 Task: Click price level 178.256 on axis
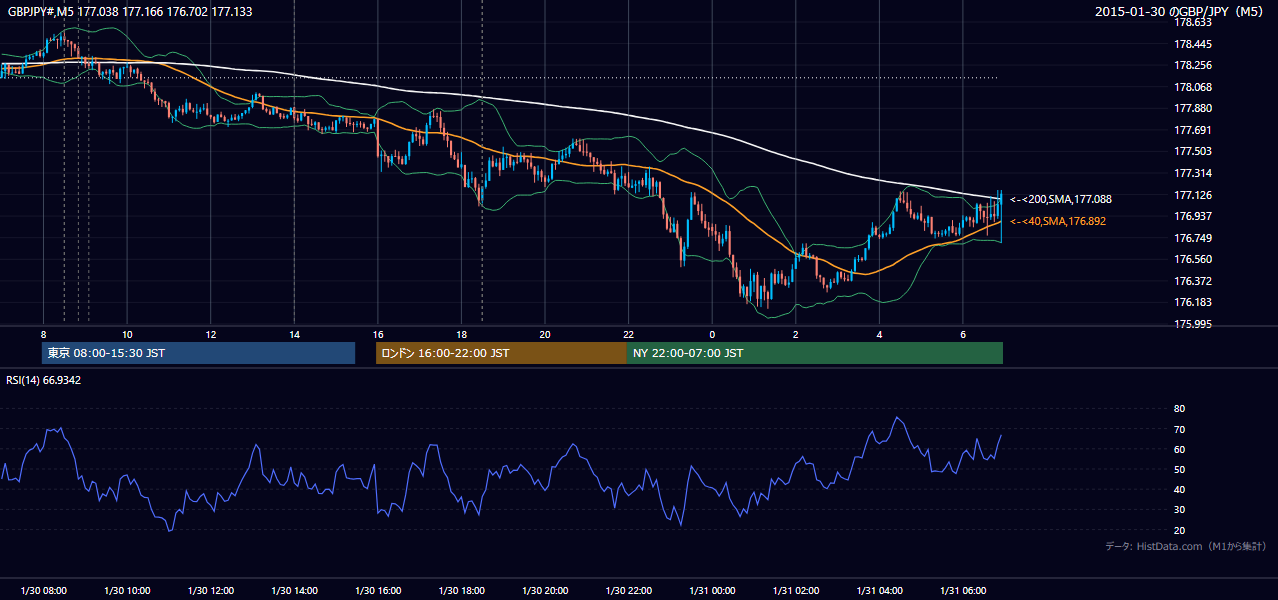(1192, 65)
